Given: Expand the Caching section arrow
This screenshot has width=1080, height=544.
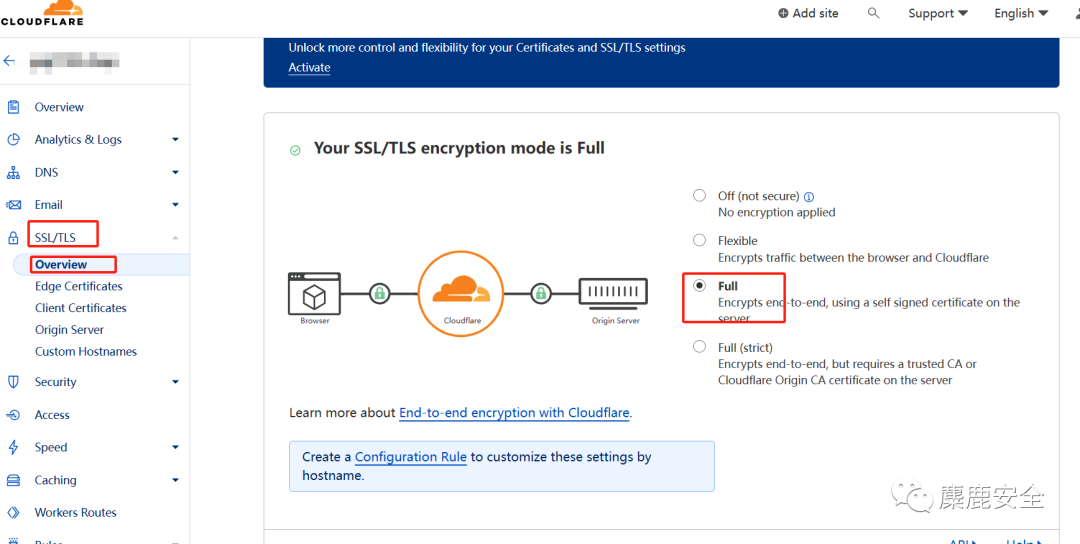Looking at the screenshot, I should [x=176, y=480].
